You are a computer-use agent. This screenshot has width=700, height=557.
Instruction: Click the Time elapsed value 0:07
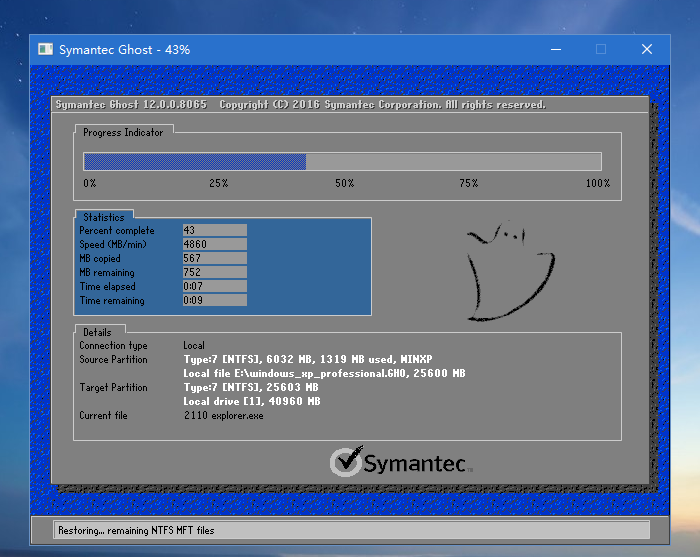pyautogui.click(x=215, y=286)
